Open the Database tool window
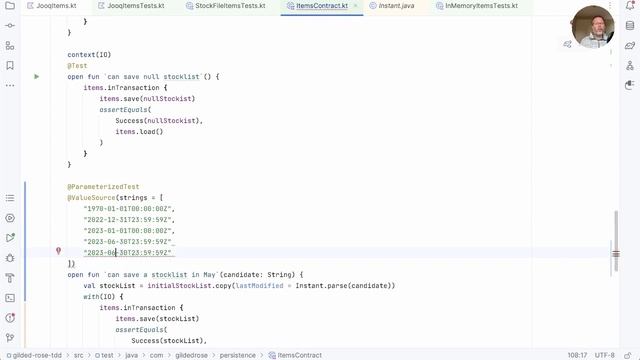 point(630,25)
